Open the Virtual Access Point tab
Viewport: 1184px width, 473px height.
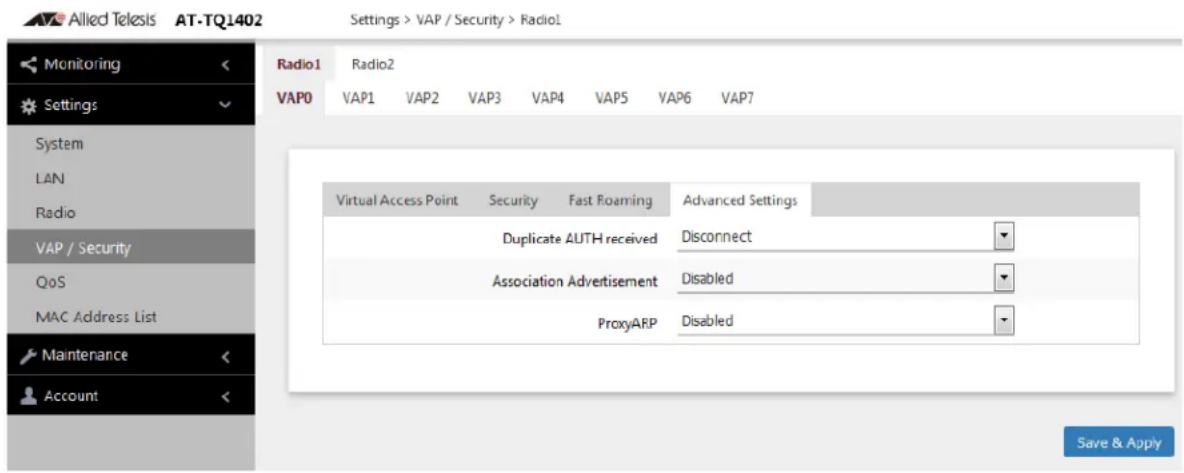tap(397, 200)
